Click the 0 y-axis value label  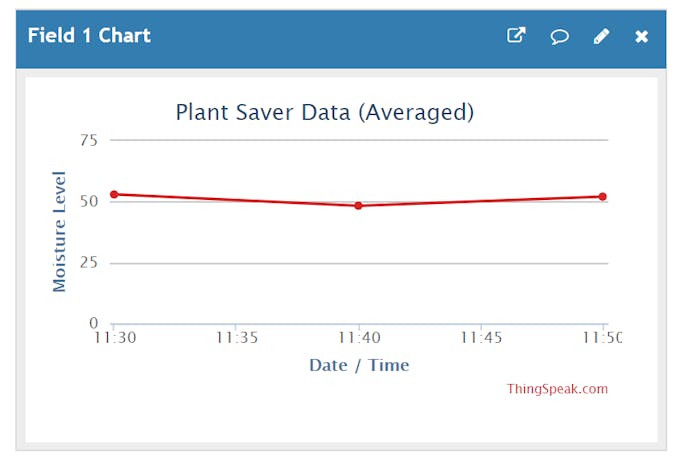coord(94,323)
